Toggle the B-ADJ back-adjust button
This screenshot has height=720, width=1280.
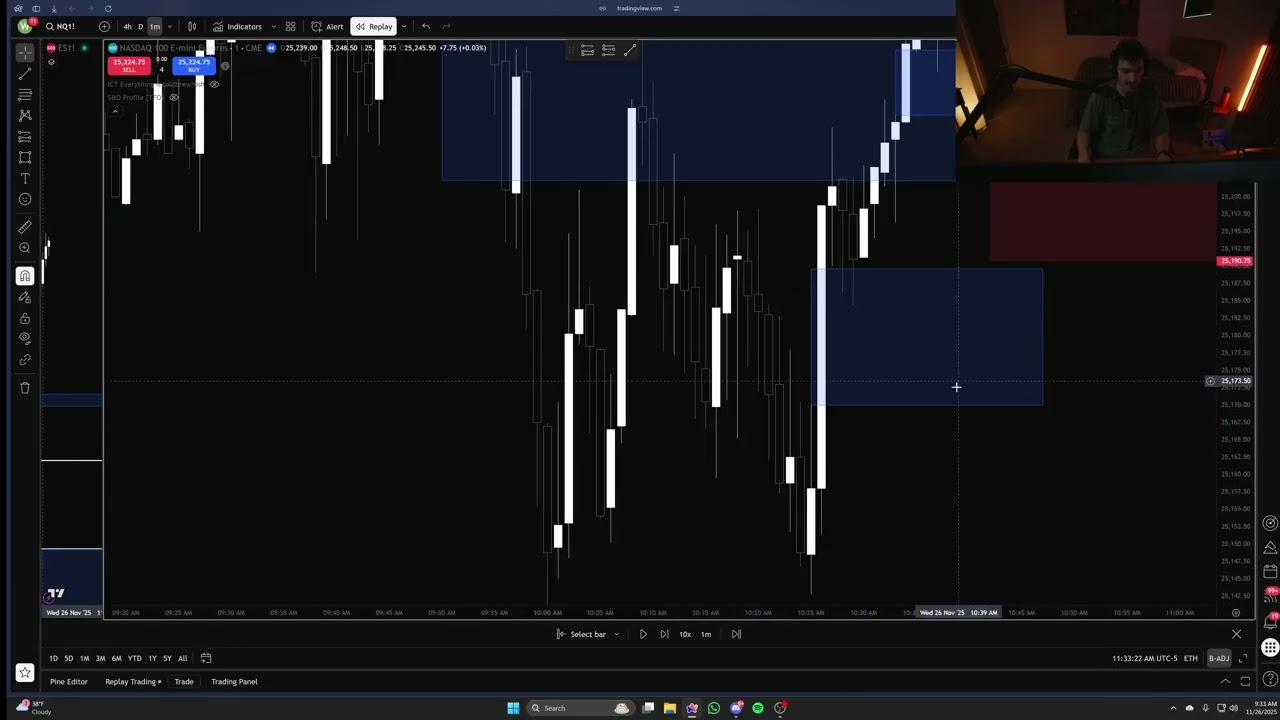[x=1218, y=658]
